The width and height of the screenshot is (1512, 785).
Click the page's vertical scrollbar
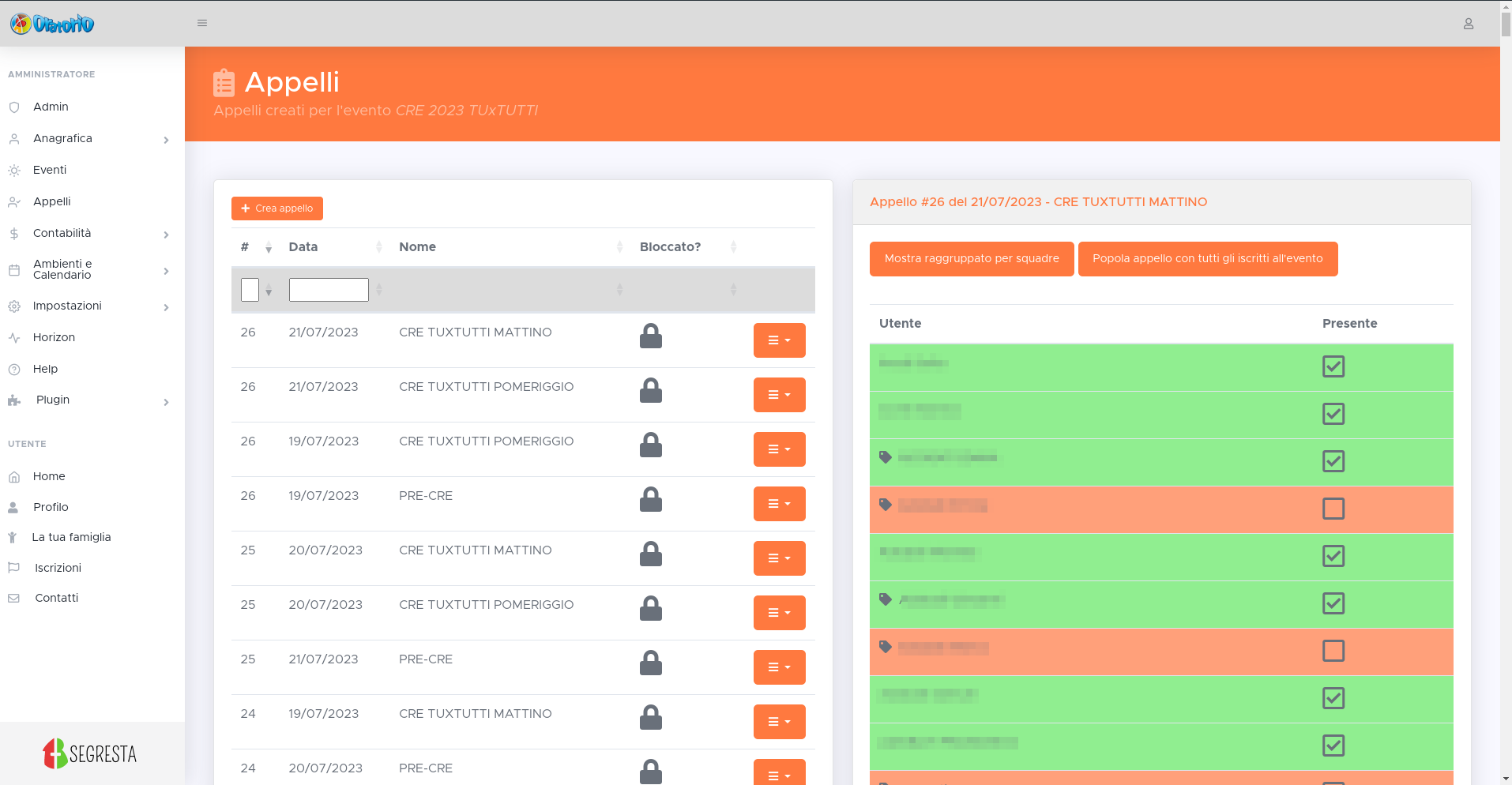1505,395
